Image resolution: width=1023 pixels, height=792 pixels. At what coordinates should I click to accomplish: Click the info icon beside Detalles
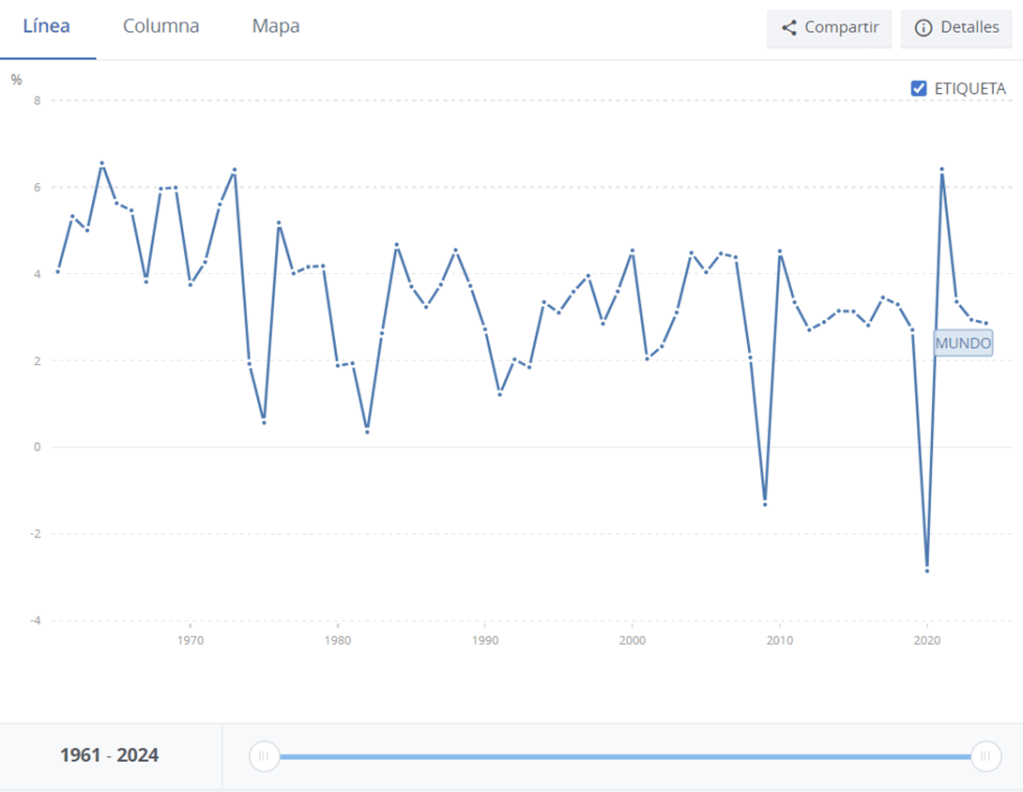coord(923,28)
